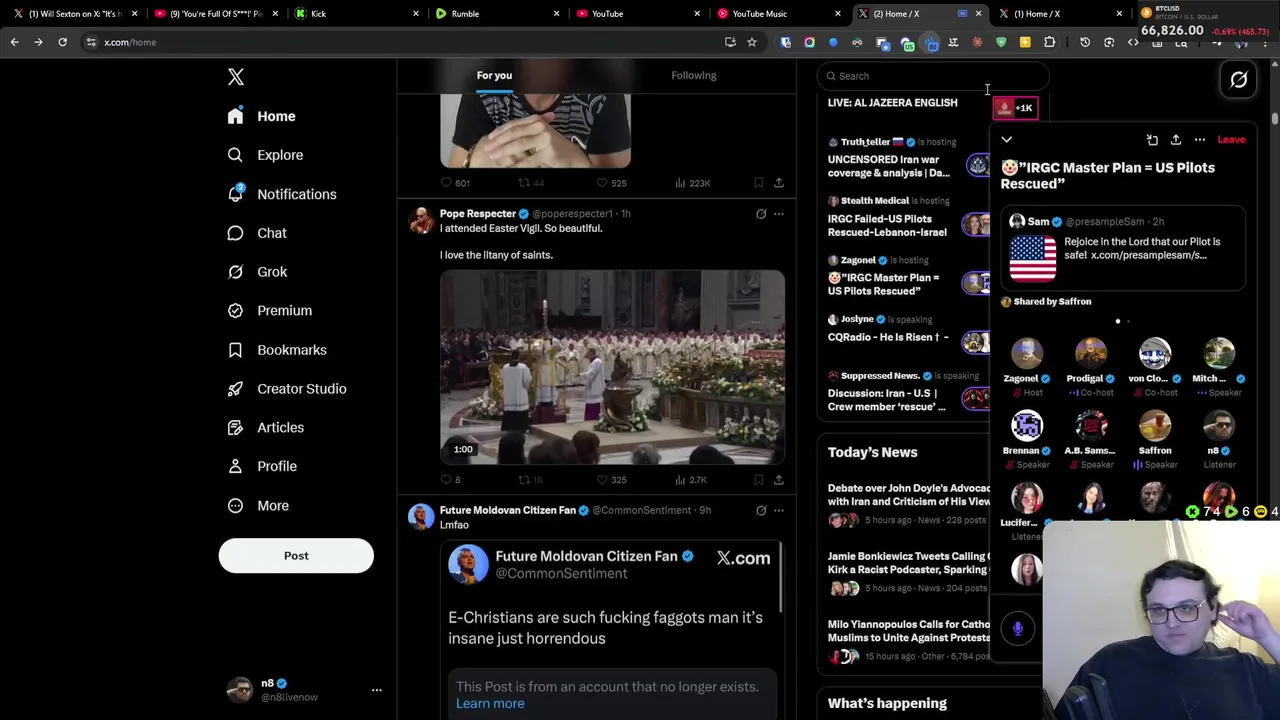Click the share icon in Space header
This screenshot has height=720, width=1280.
(x=1176, y=140)
